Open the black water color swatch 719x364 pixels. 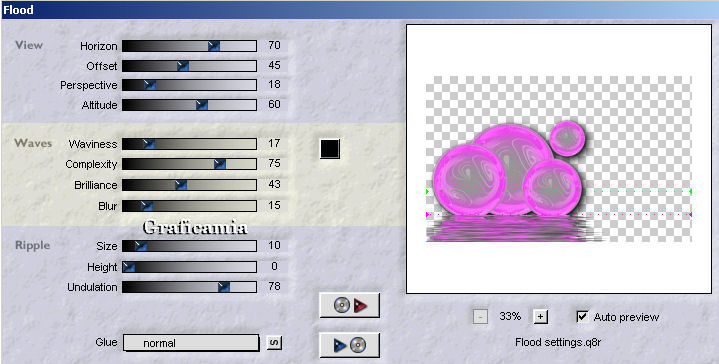(x=330, y=149)
